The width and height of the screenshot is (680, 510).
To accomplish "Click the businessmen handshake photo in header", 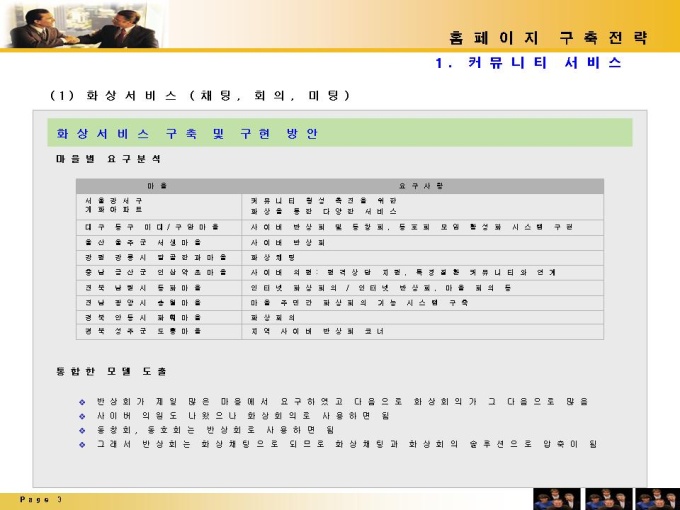I will point(85,25).
